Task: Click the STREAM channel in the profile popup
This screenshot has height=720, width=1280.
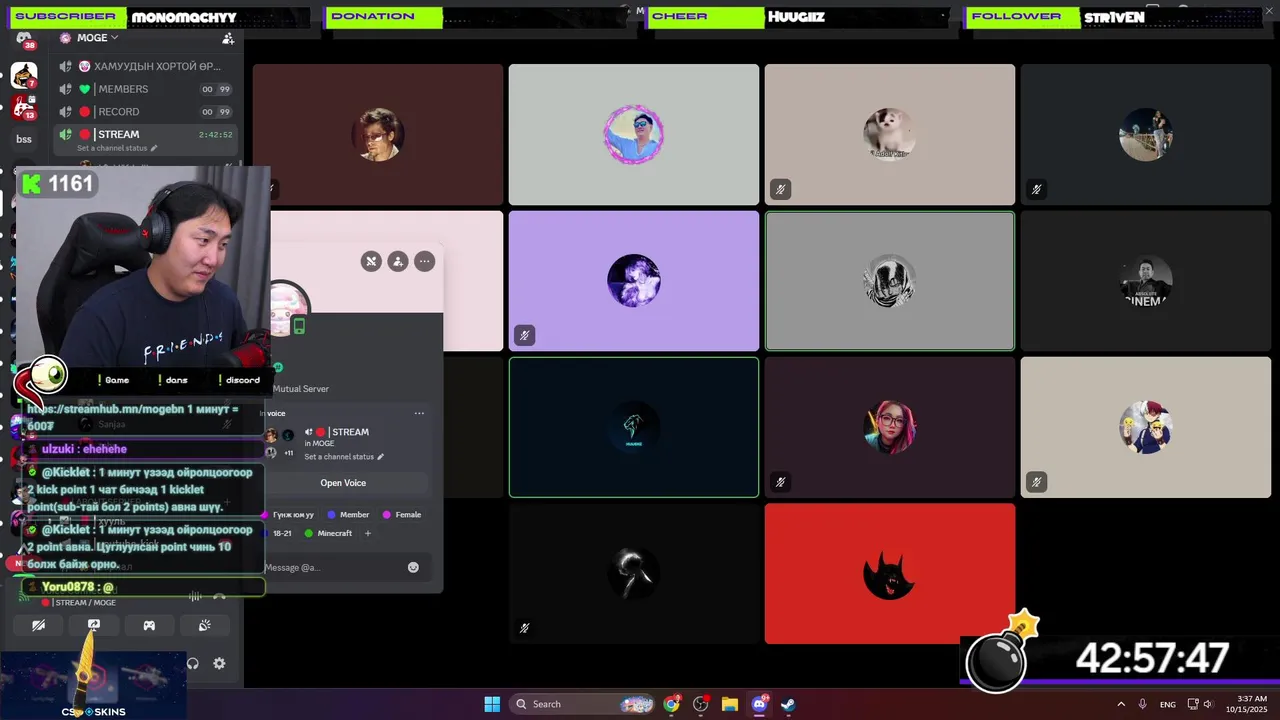Action: coord(343,432)
